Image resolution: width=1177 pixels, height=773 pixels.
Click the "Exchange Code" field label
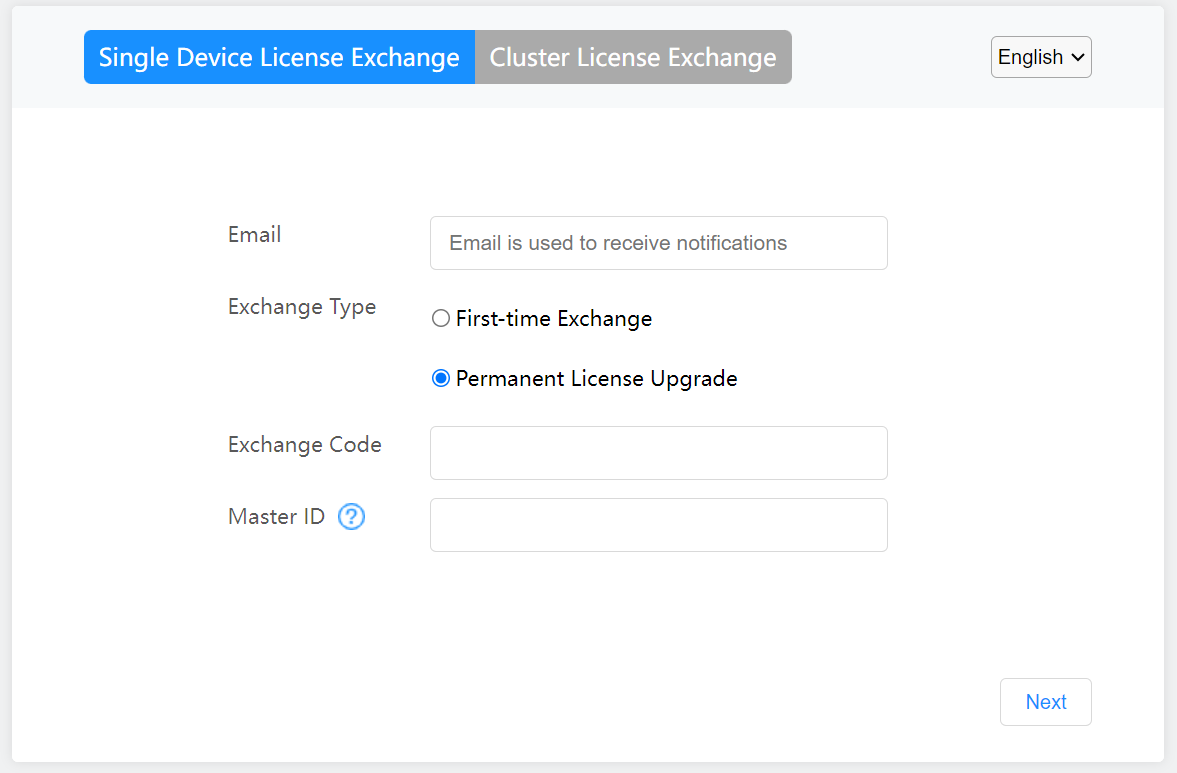pos(305,445)
